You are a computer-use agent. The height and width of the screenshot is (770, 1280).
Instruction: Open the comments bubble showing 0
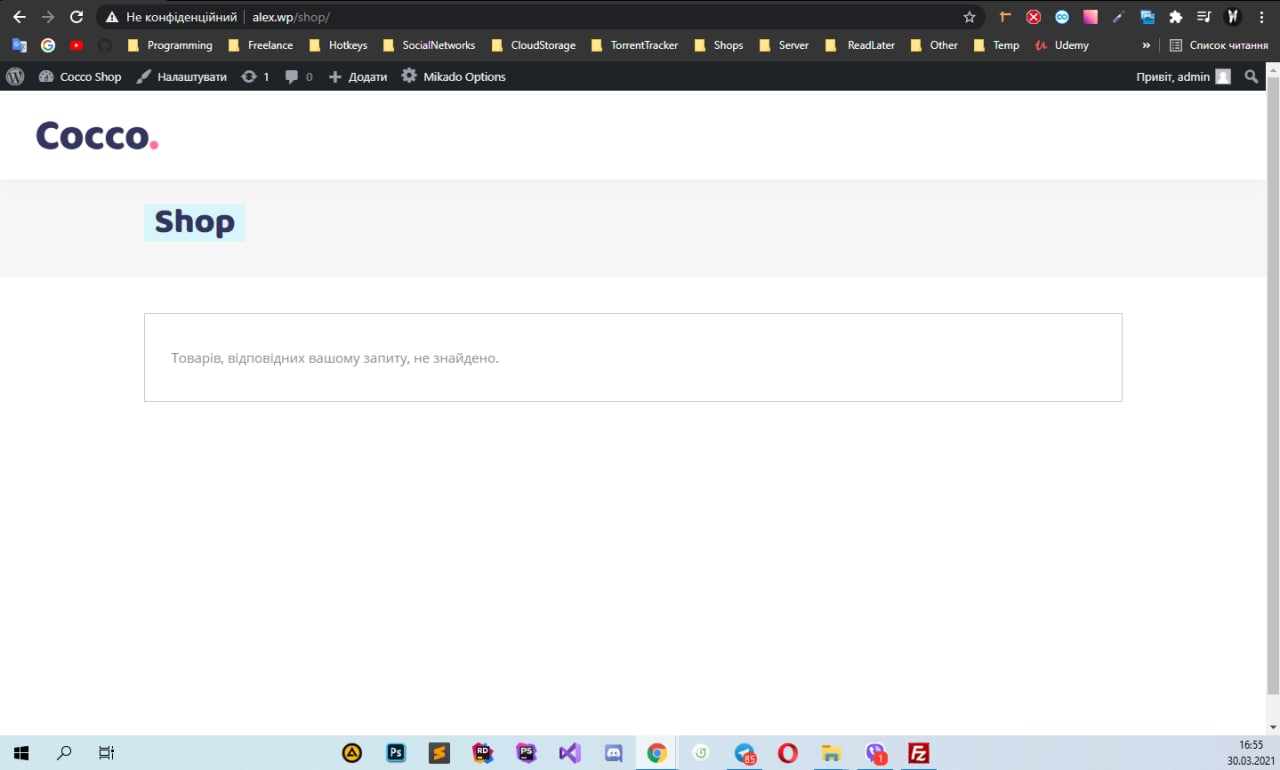[298, 76]
